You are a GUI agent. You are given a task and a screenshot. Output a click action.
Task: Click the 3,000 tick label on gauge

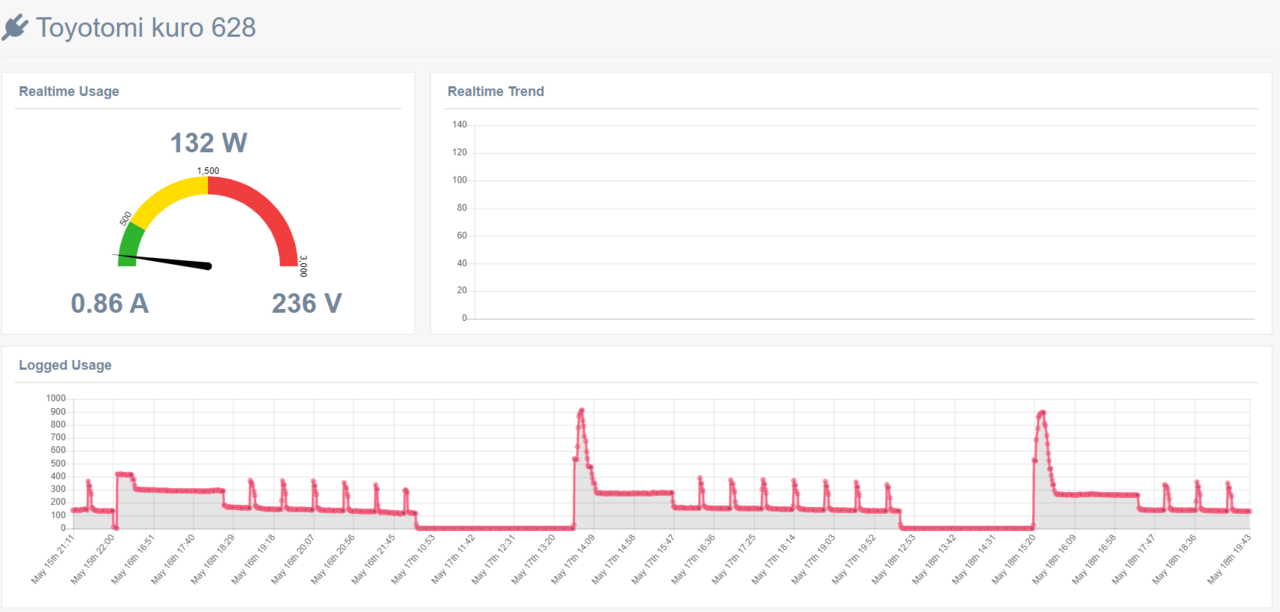(x=304, y=266)
